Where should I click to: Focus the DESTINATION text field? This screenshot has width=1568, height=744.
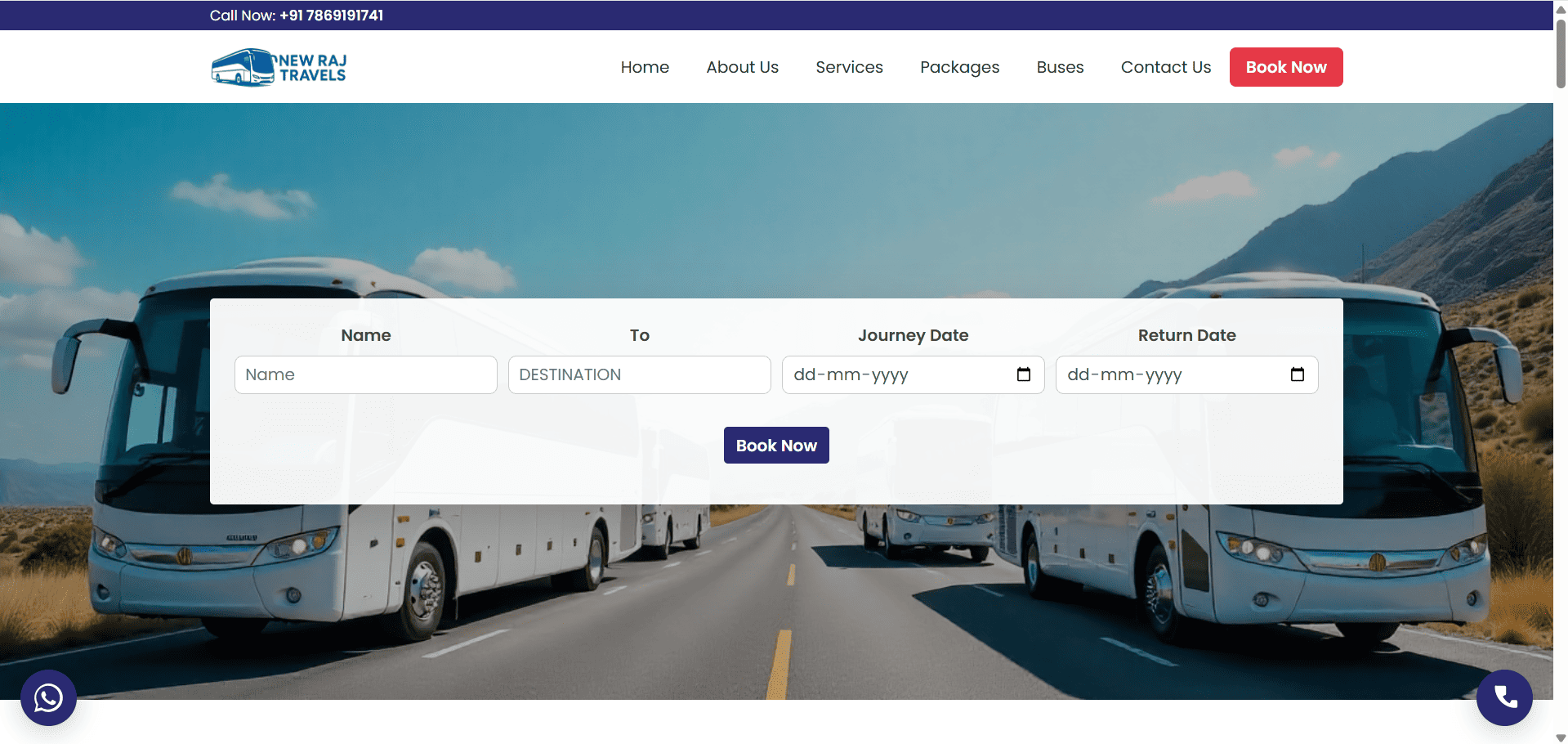639,374
